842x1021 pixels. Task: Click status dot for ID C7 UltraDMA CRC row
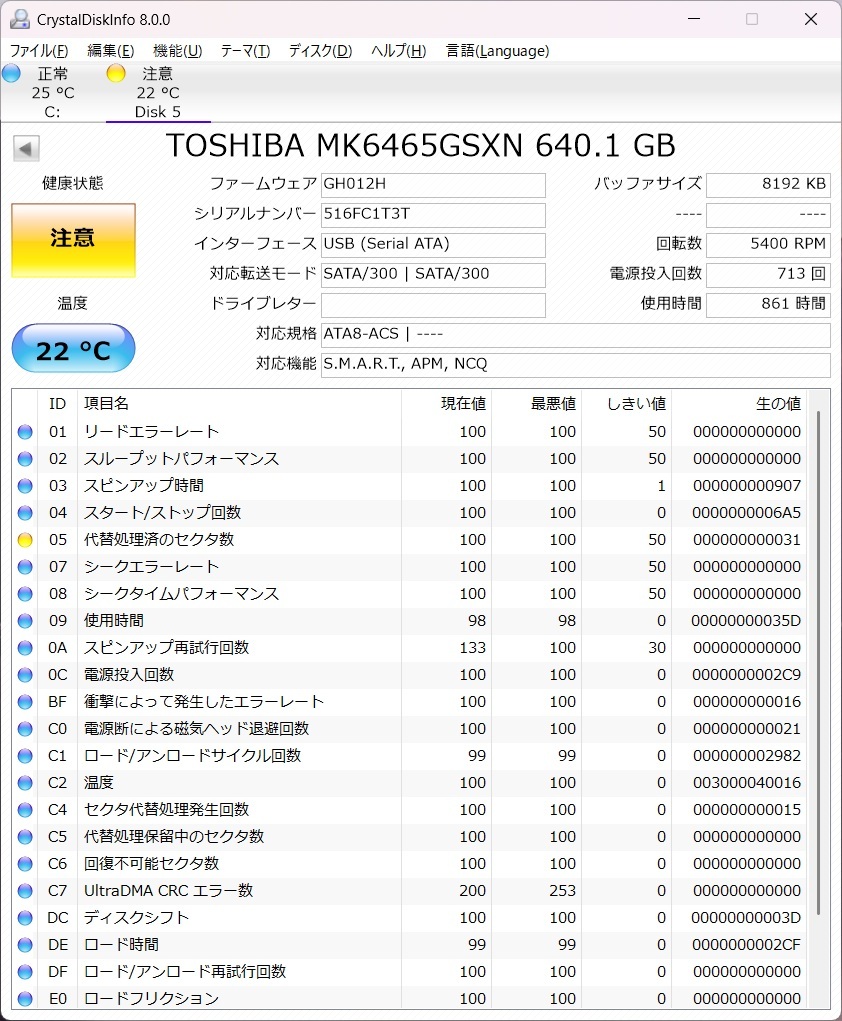pos(25,891)
